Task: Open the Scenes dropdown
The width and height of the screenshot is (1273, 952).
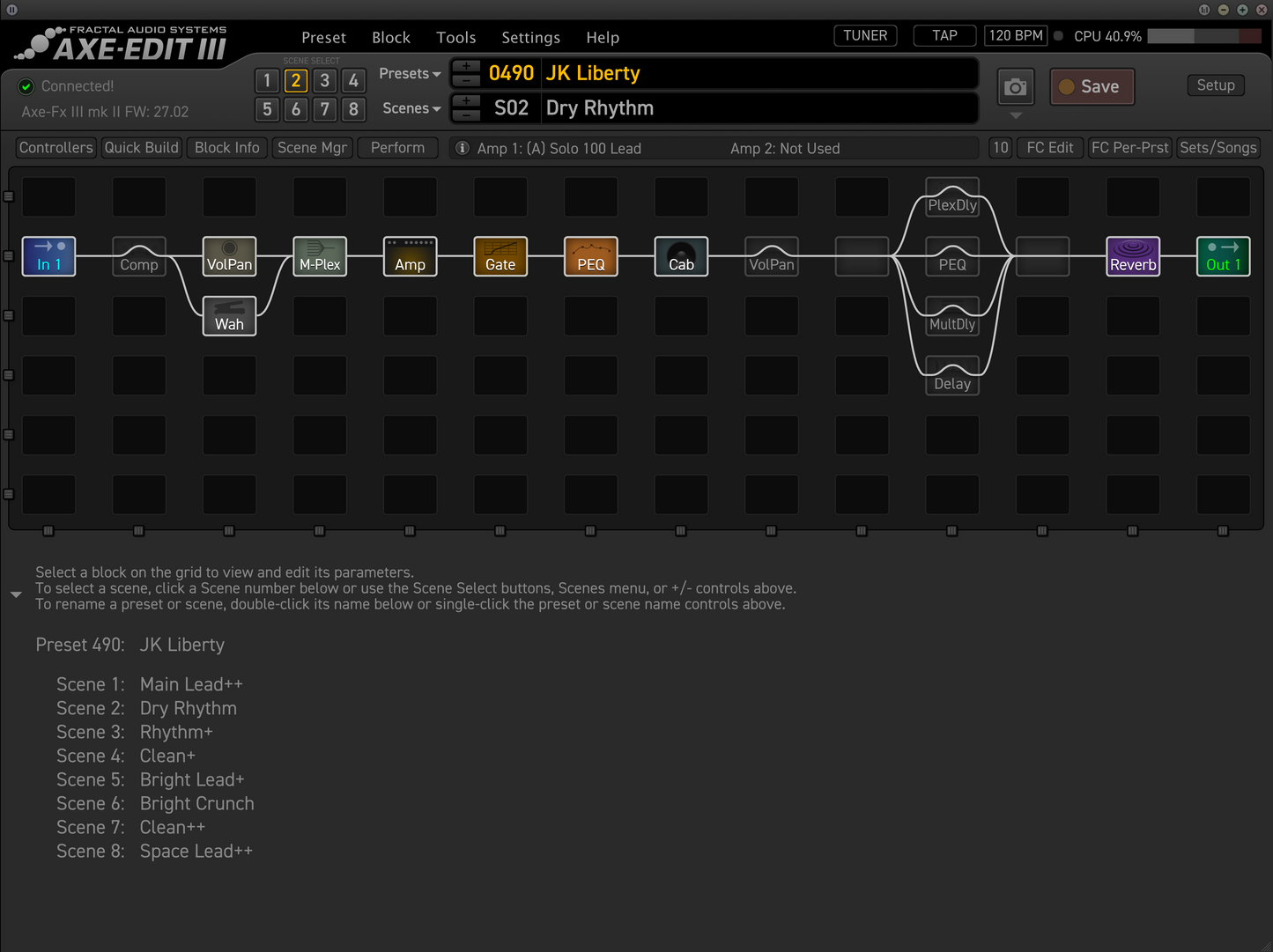Action: click(x=410, y=107)
